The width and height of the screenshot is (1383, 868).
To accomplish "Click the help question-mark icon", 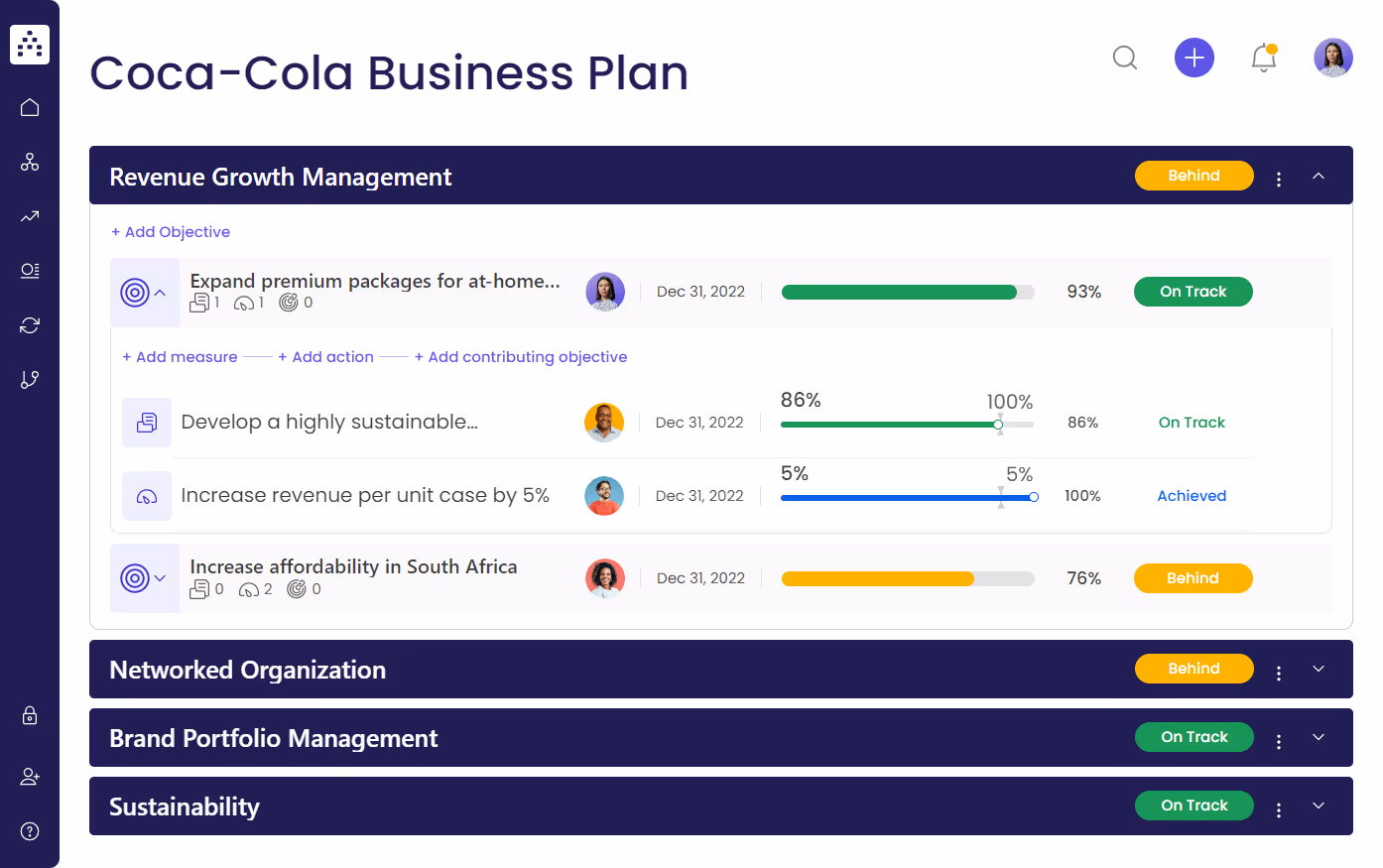I will 30,831.
